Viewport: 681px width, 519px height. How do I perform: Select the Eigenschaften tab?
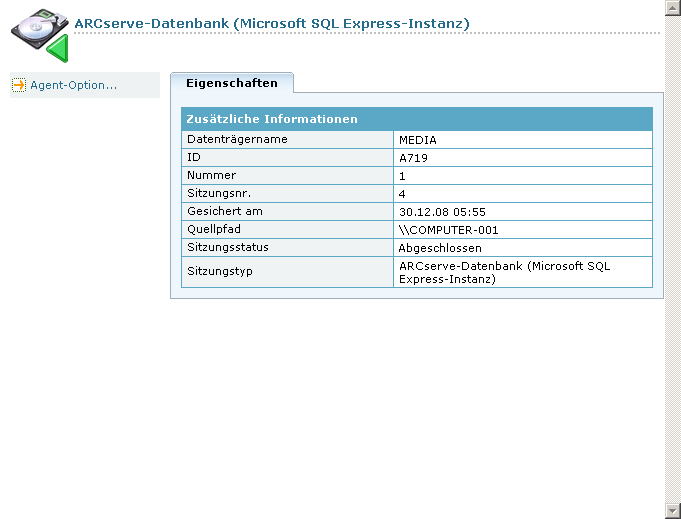(x=232, y=83)
